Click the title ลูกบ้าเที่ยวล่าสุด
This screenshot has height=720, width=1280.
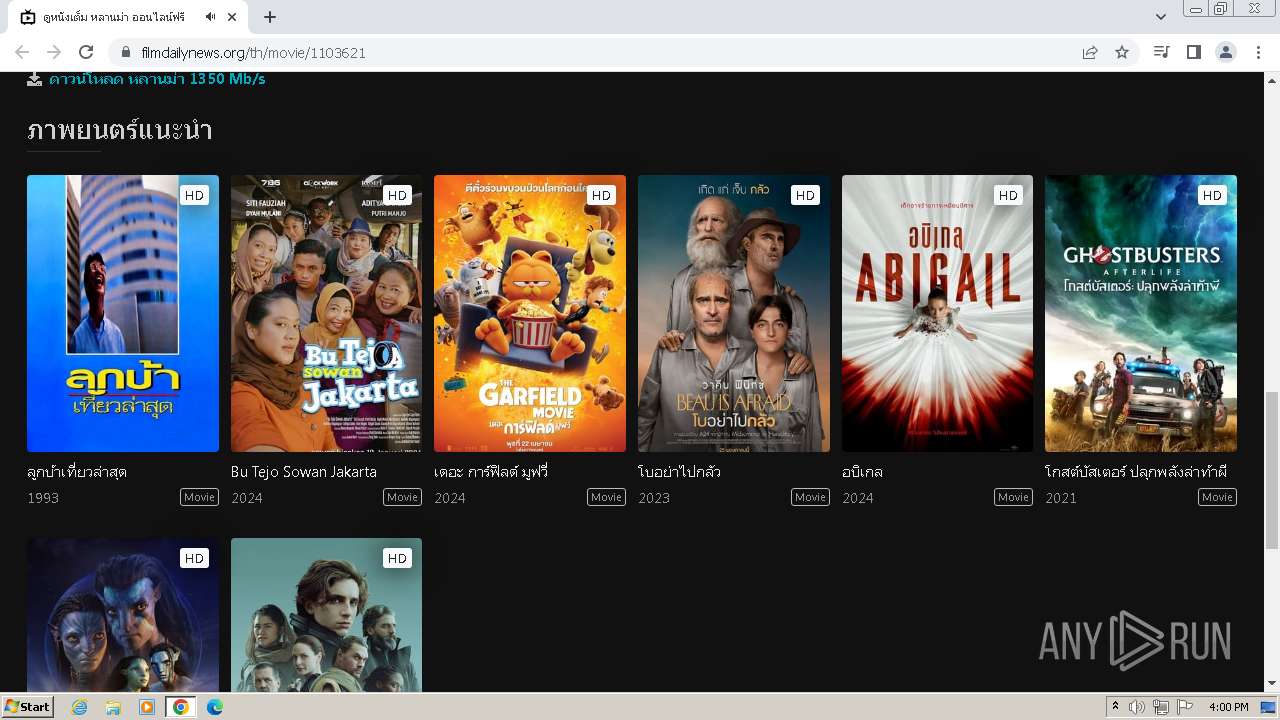[x=77, y=472]
